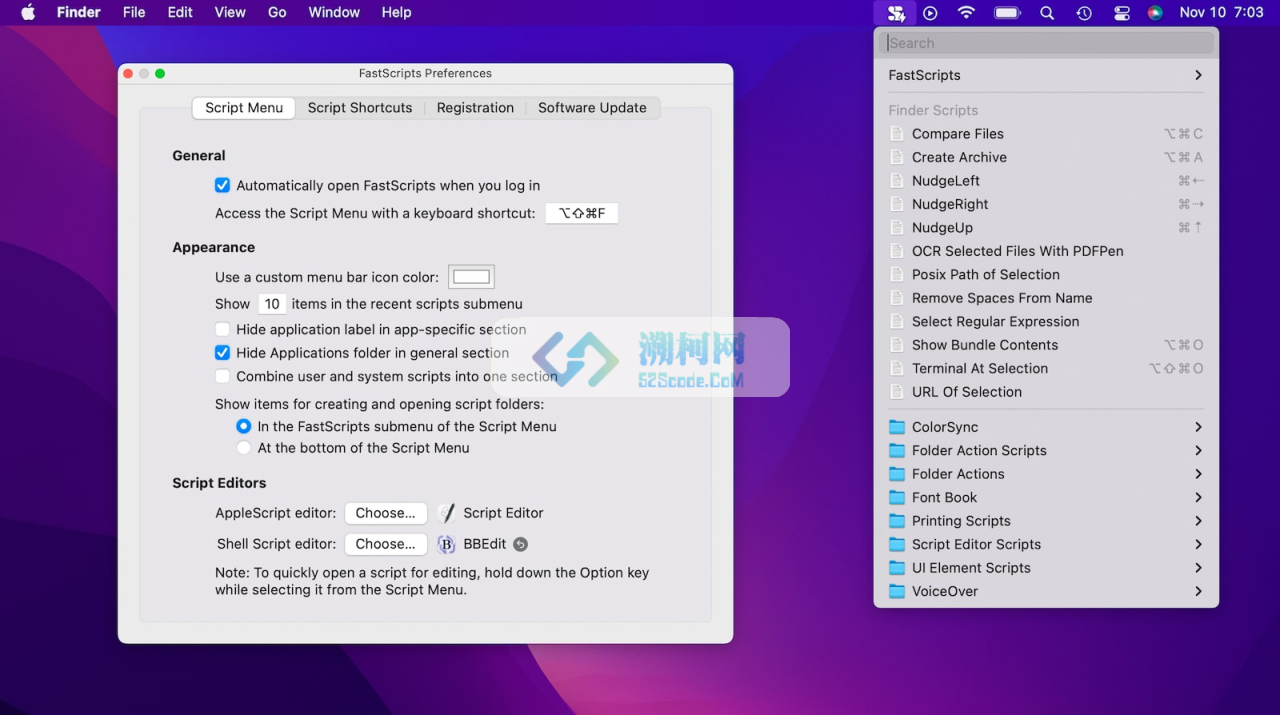Click the keyboard shortcut recorder field
Screen dimensions: 1280x715
click(x=582, y=213)
